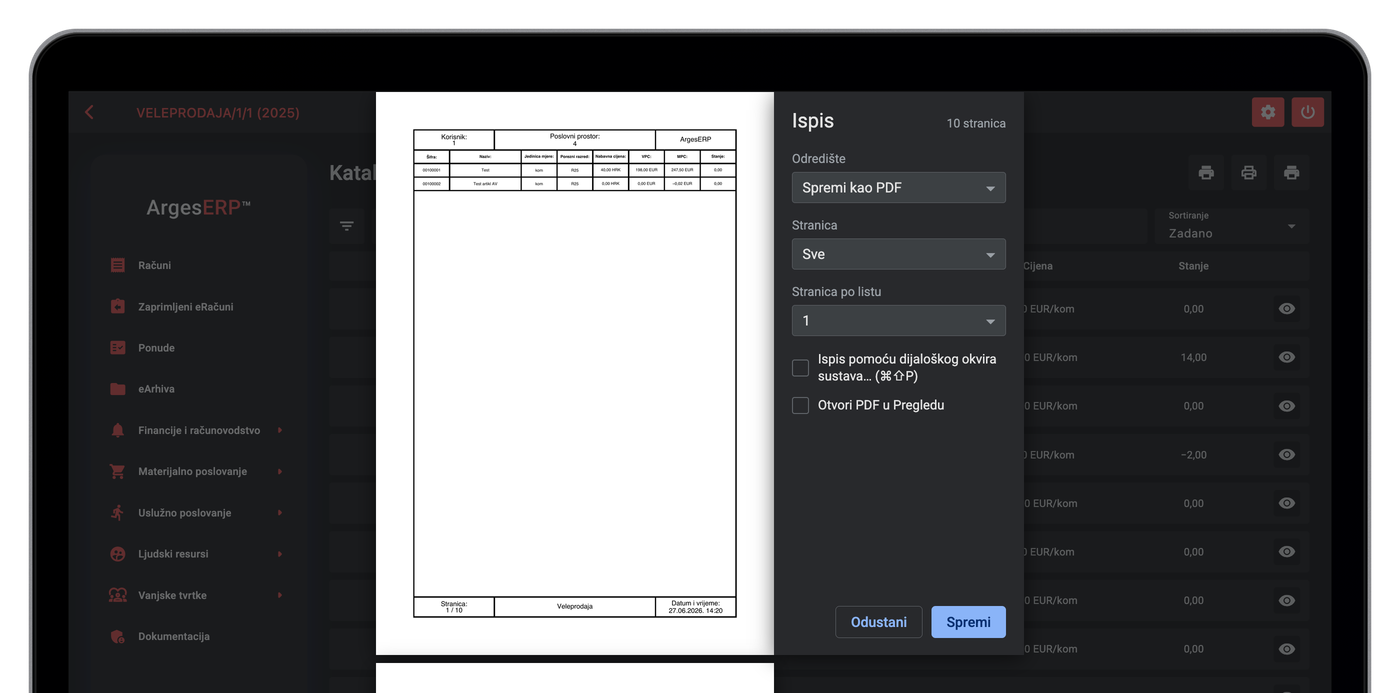This screenshot has width=1400, height=693.
Task: Click the rightmost printer icon above table
Action: [1291, 172]
